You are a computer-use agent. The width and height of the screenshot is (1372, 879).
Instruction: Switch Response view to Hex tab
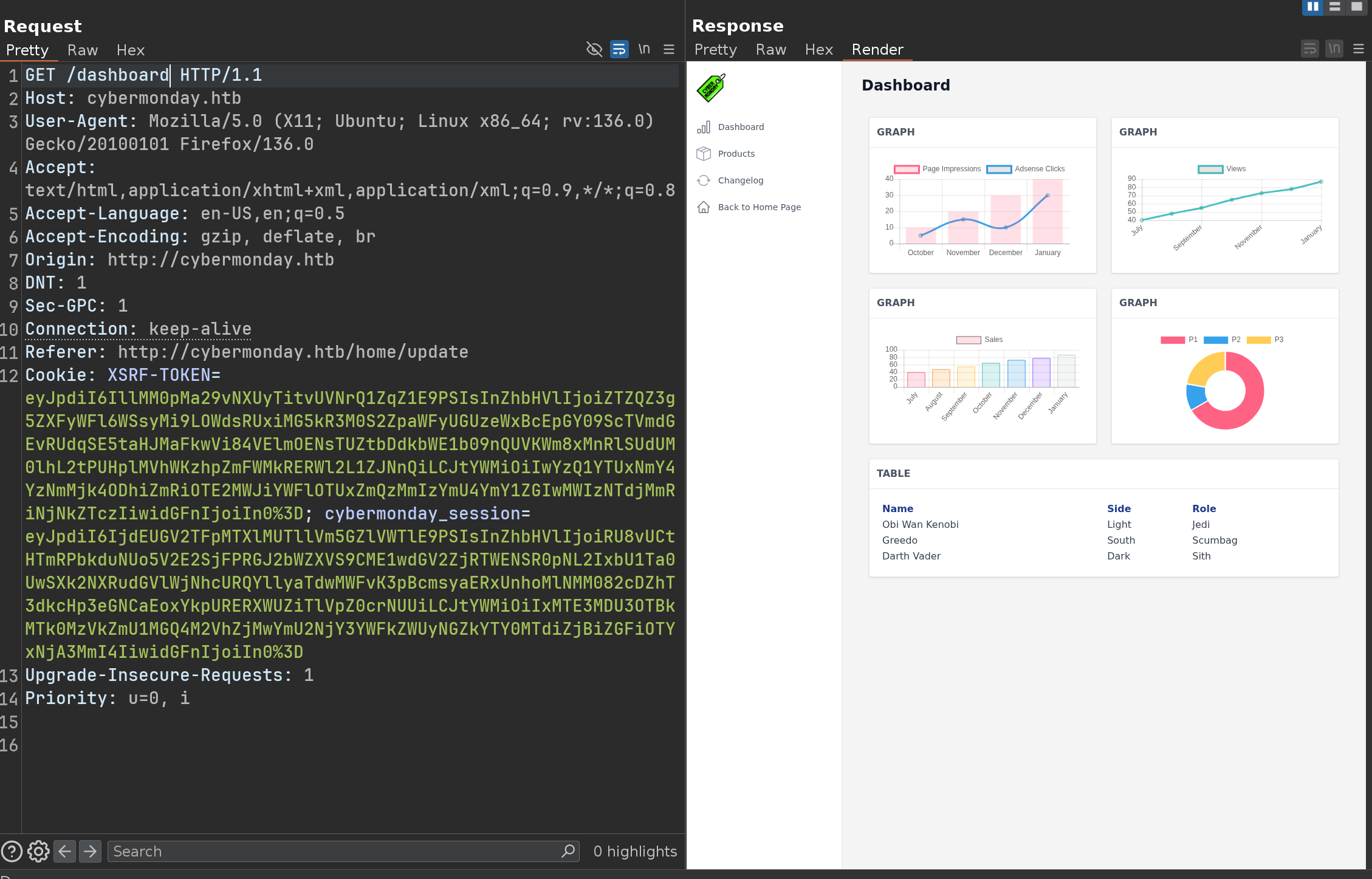[818, 49]
